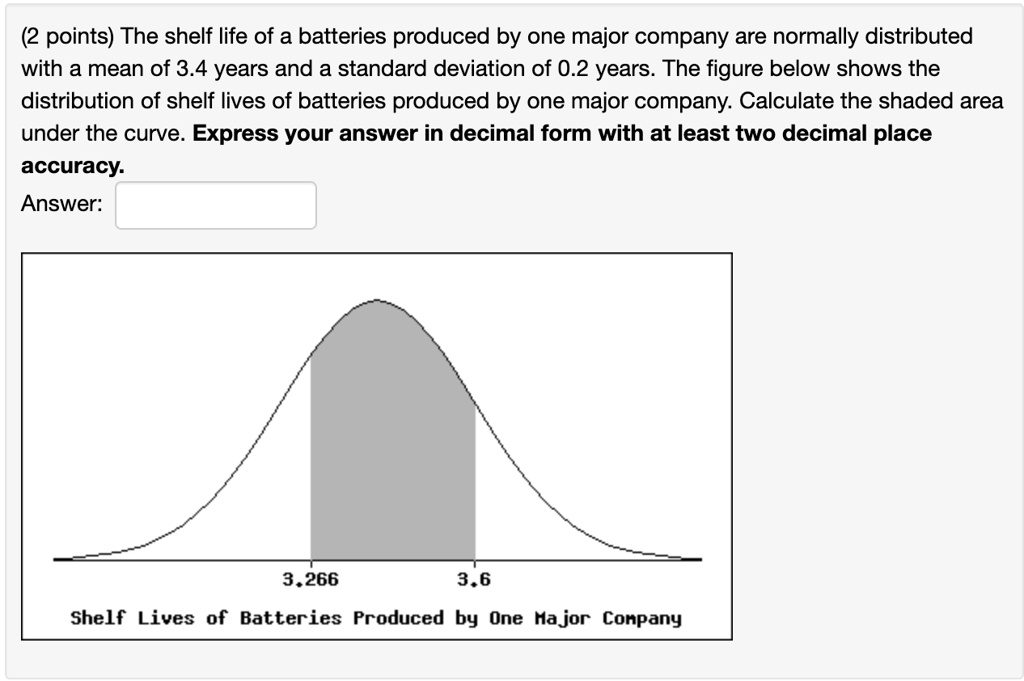Click the peak of the bell curve
This screenshot has width=1024, height=681.
[x=377, y=300]
